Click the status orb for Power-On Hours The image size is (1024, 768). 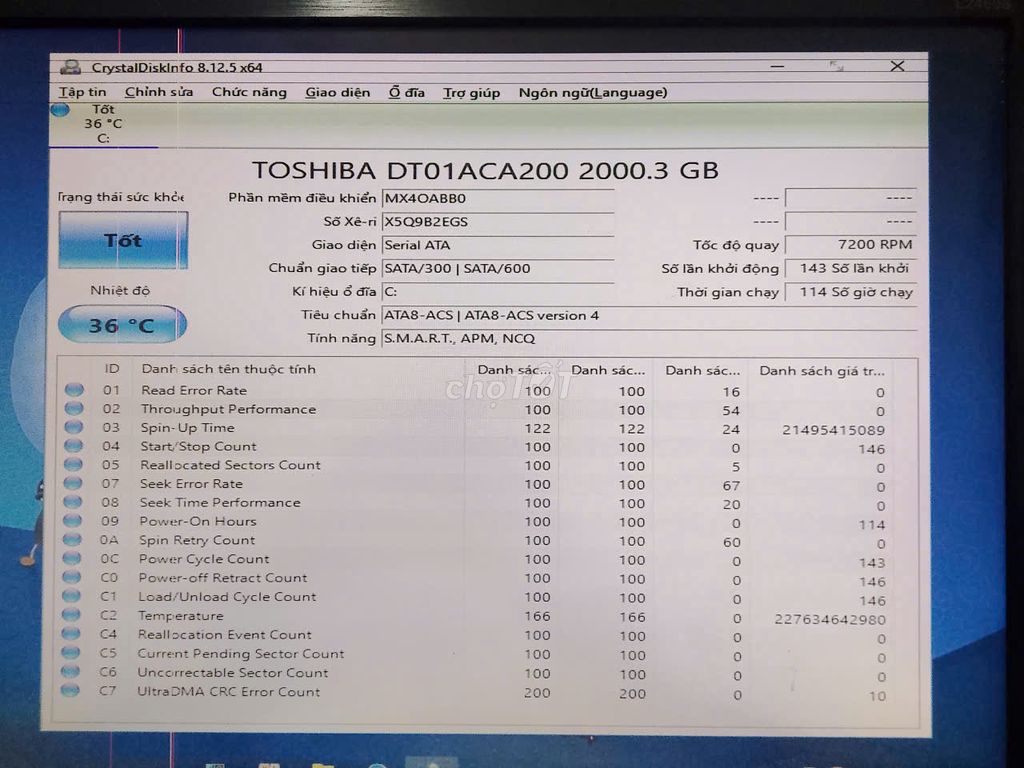pyautogui.click(x=72, y=521)
